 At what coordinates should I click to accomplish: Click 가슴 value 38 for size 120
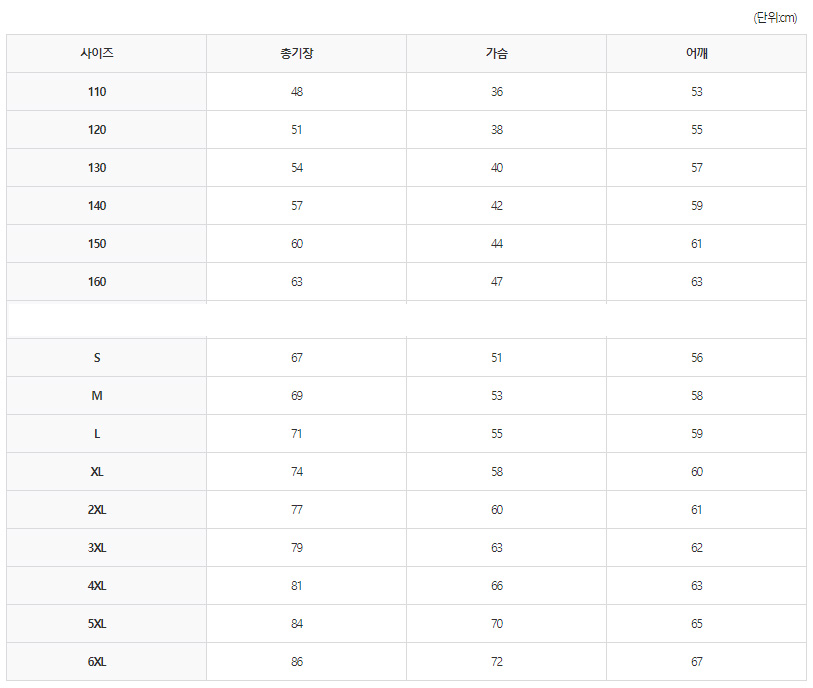pyautogui.click(x=497, y=130)
